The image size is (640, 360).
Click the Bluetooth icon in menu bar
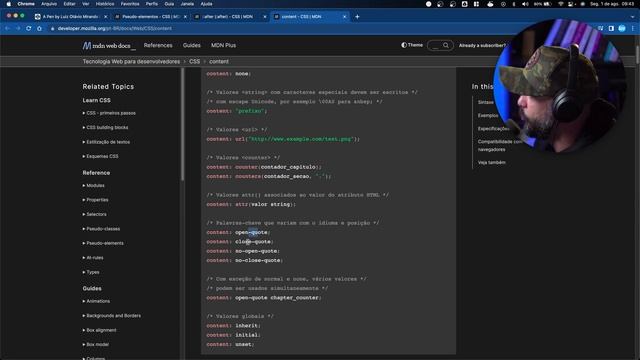tap(513, 4)
